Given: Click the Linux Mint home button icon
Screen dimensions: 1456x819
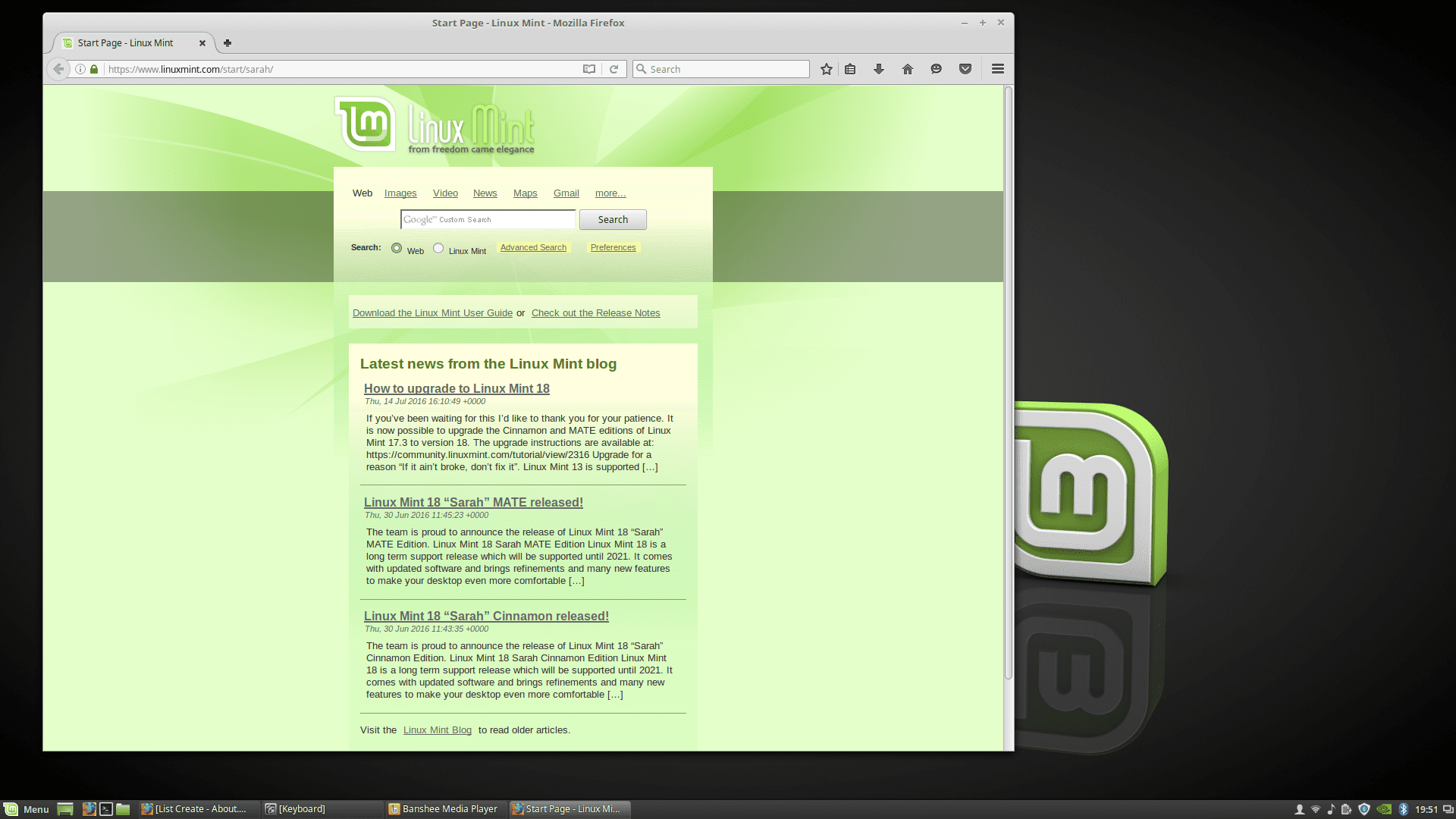Looking at the screenshot, I should 907,69.
